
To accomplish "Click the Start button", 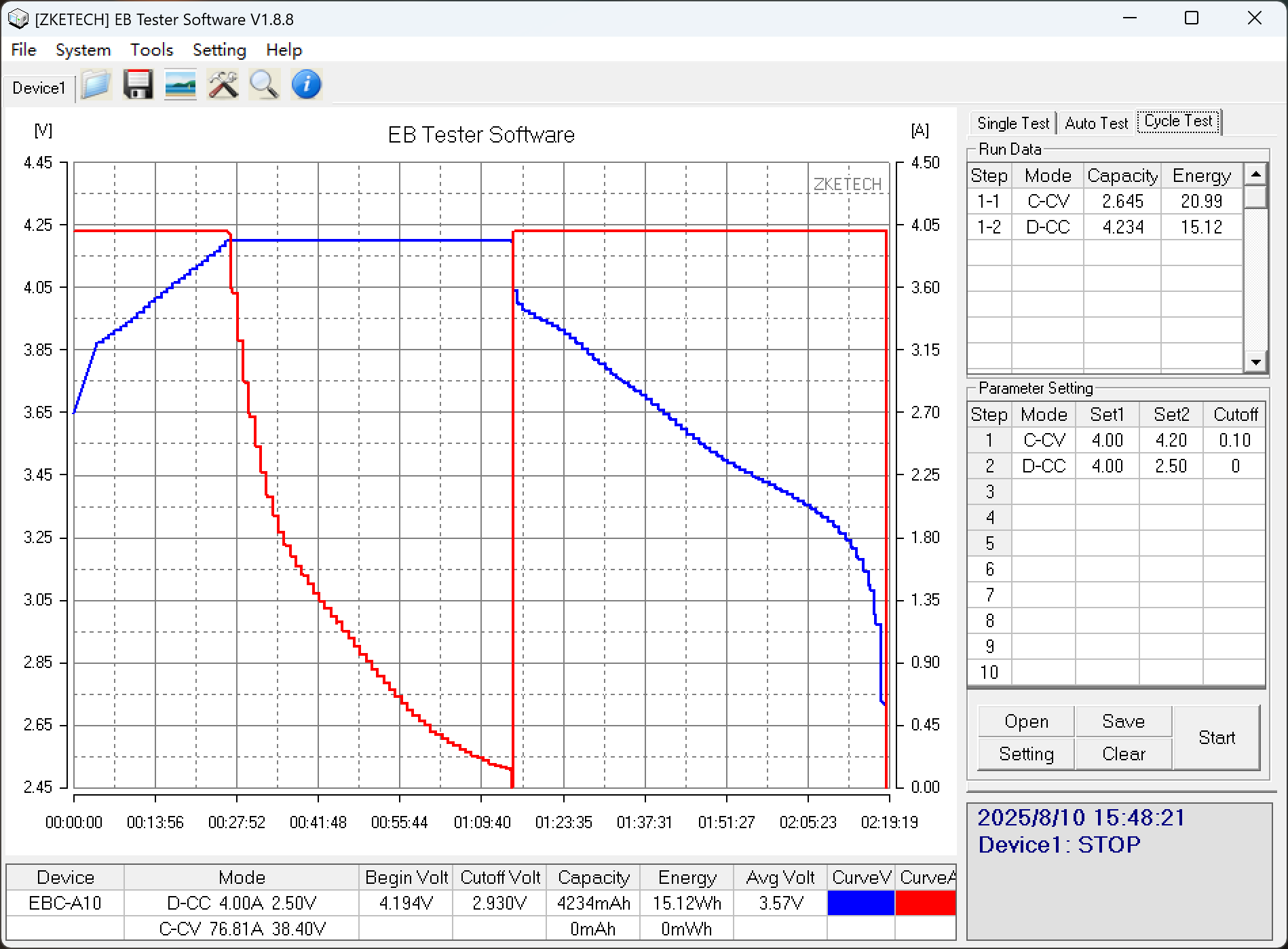I will pyautogui.click(x=1217, y=738).
